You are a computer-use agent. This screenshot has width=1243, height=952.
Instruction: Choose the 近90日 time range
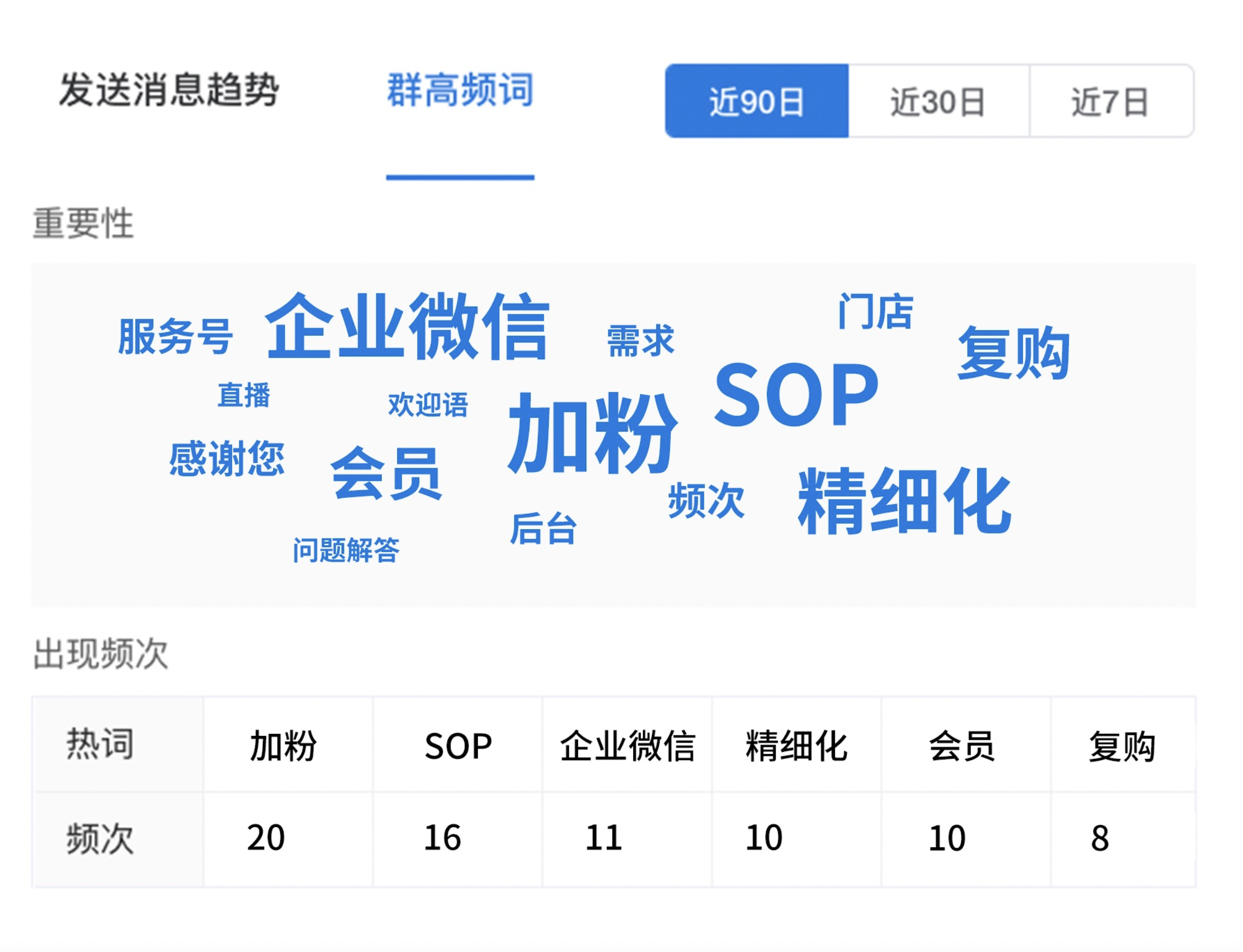[756, 101]
